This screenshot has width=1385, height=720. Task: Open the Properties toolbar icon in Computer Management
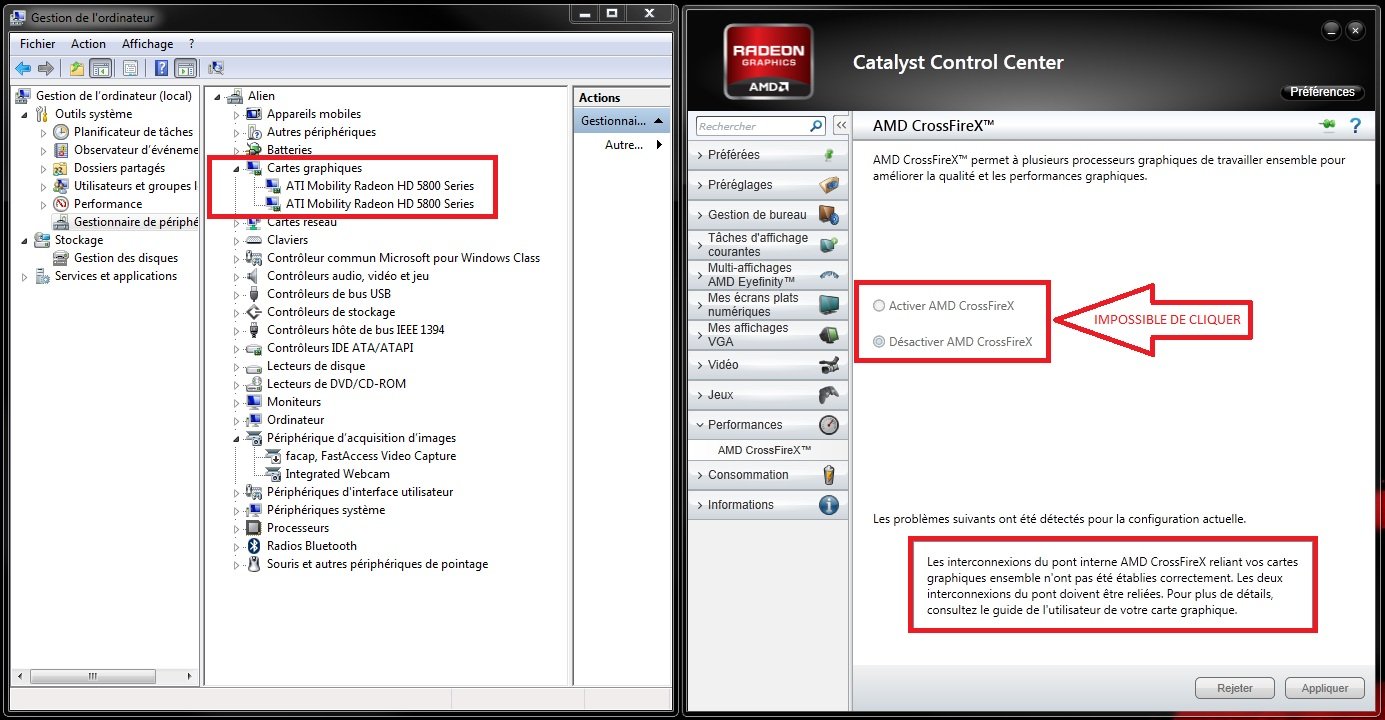tap(130, 68)
